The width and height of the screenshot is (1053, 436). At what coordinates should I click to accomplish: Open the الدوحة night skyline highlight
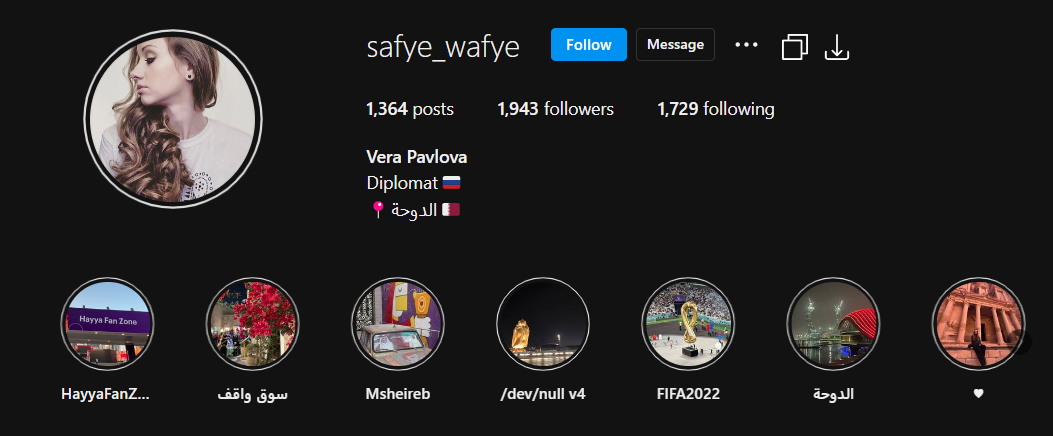(x=833, y=324)
